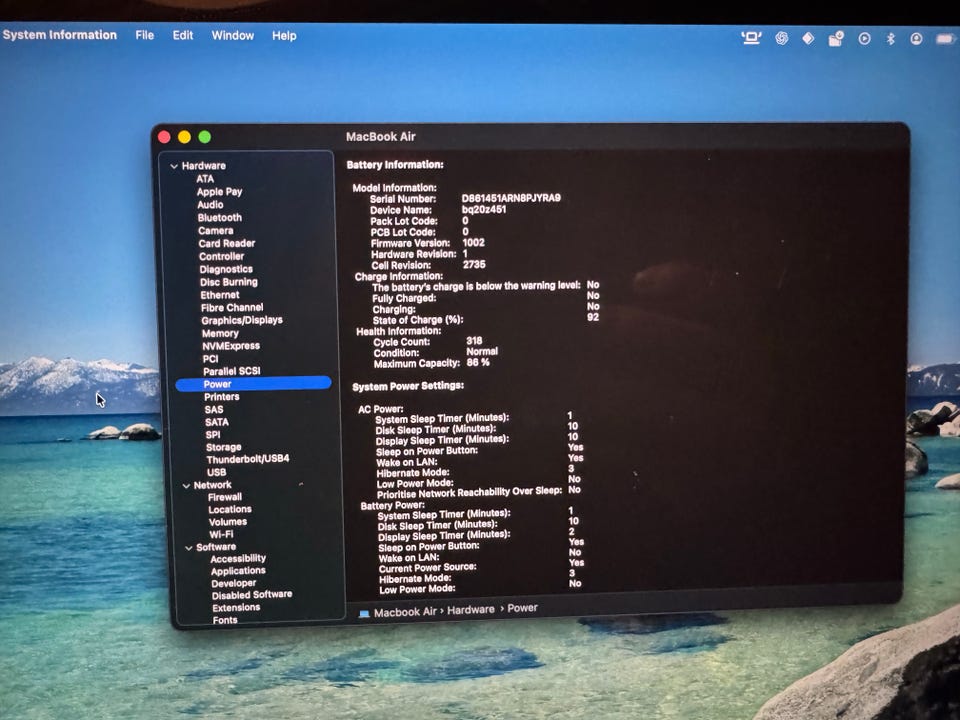Click the user account menu bar icon

(x=916, y=39)
